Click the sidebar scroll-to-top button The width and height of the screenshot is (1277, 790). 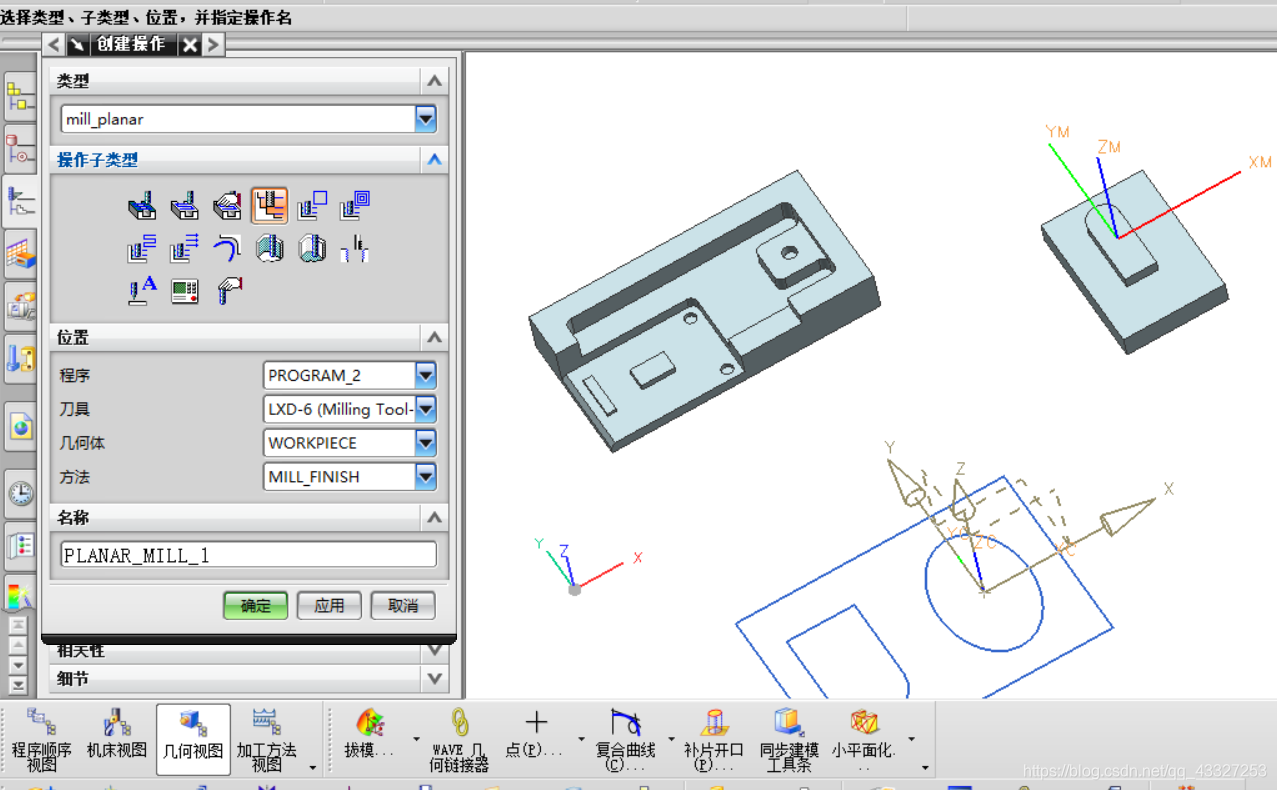pyautogui.click(x=18, y=624)
